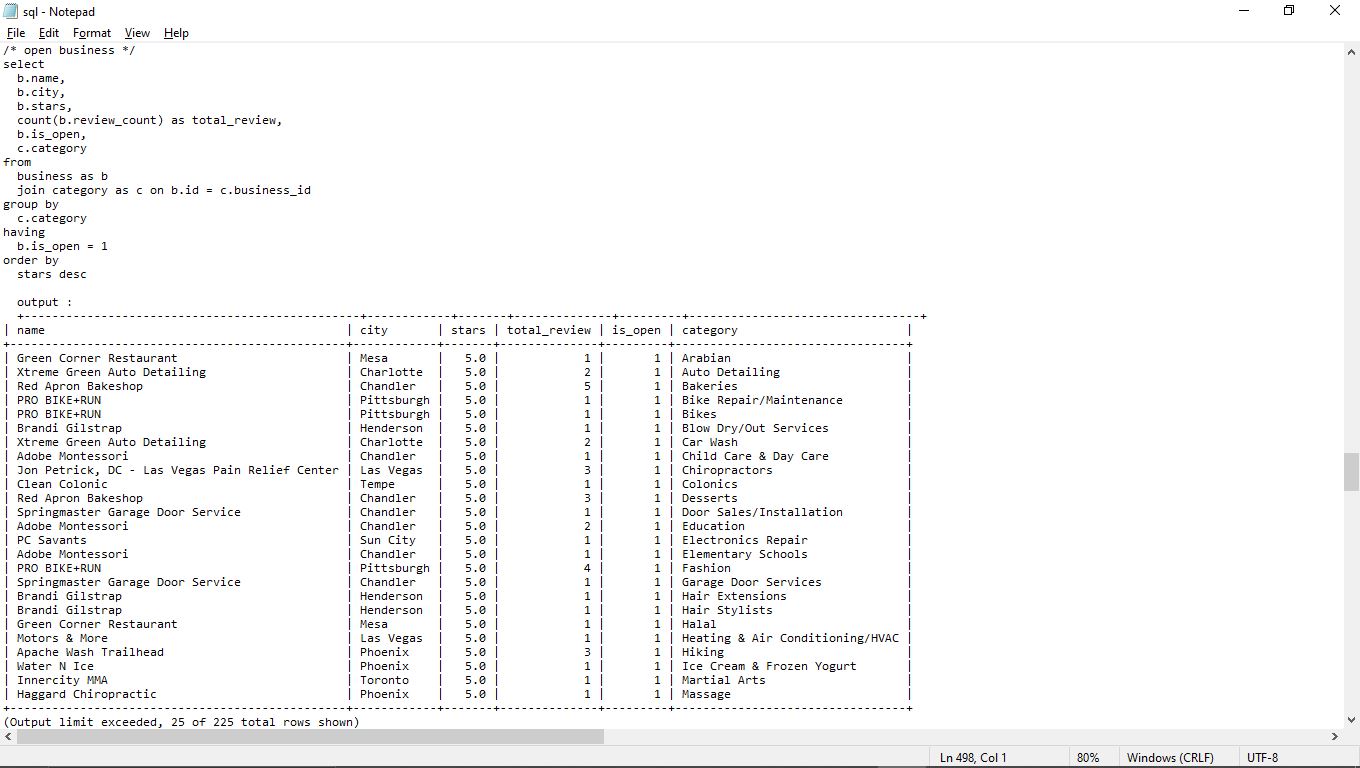This screenshot has width=1360, height=768.
Task: Click the 'Ice Cream & Frozen Yogurt' category cell
Action: [x=769, y=666]
